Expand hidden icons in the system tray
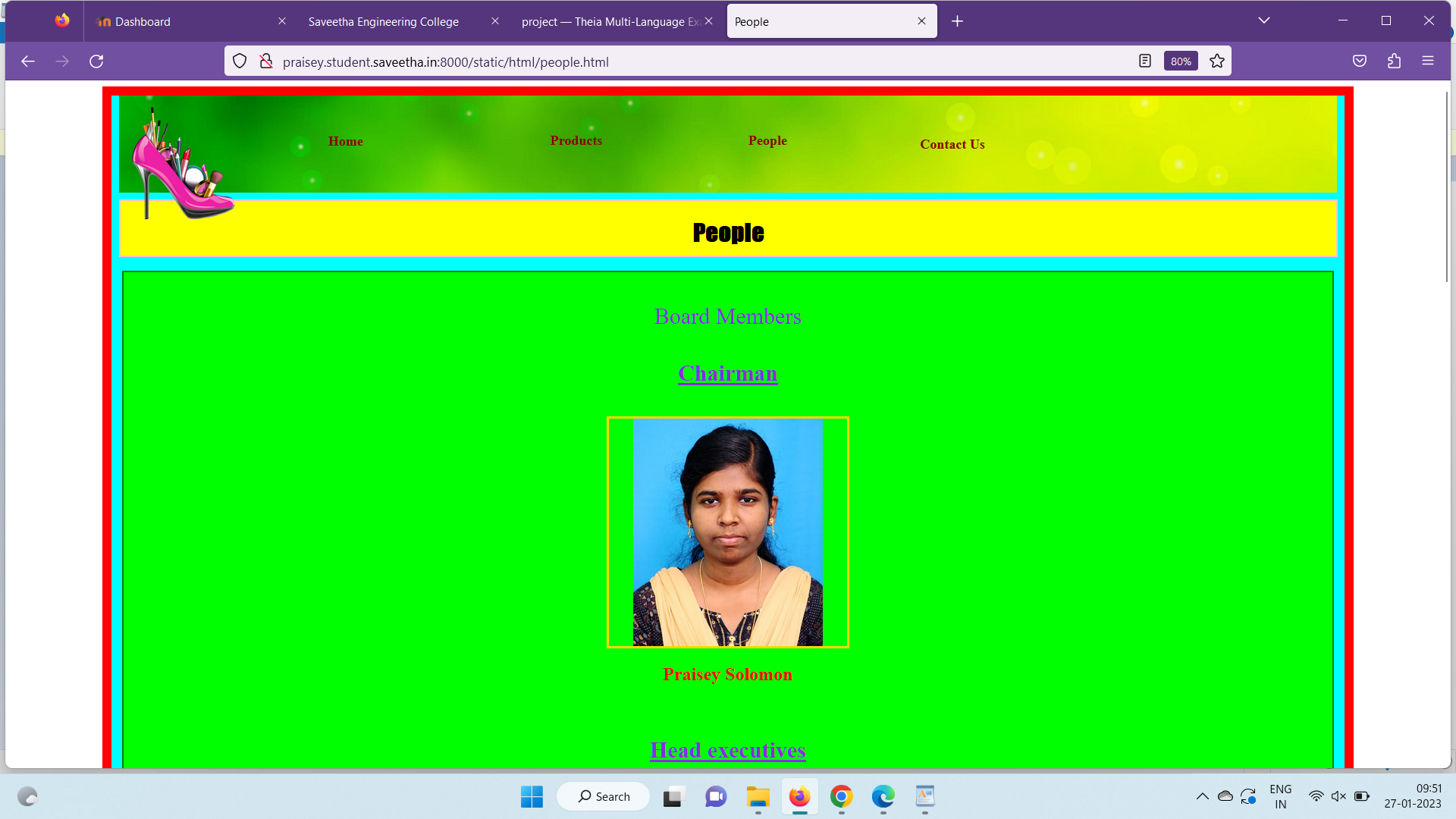 coord(1202,796)
